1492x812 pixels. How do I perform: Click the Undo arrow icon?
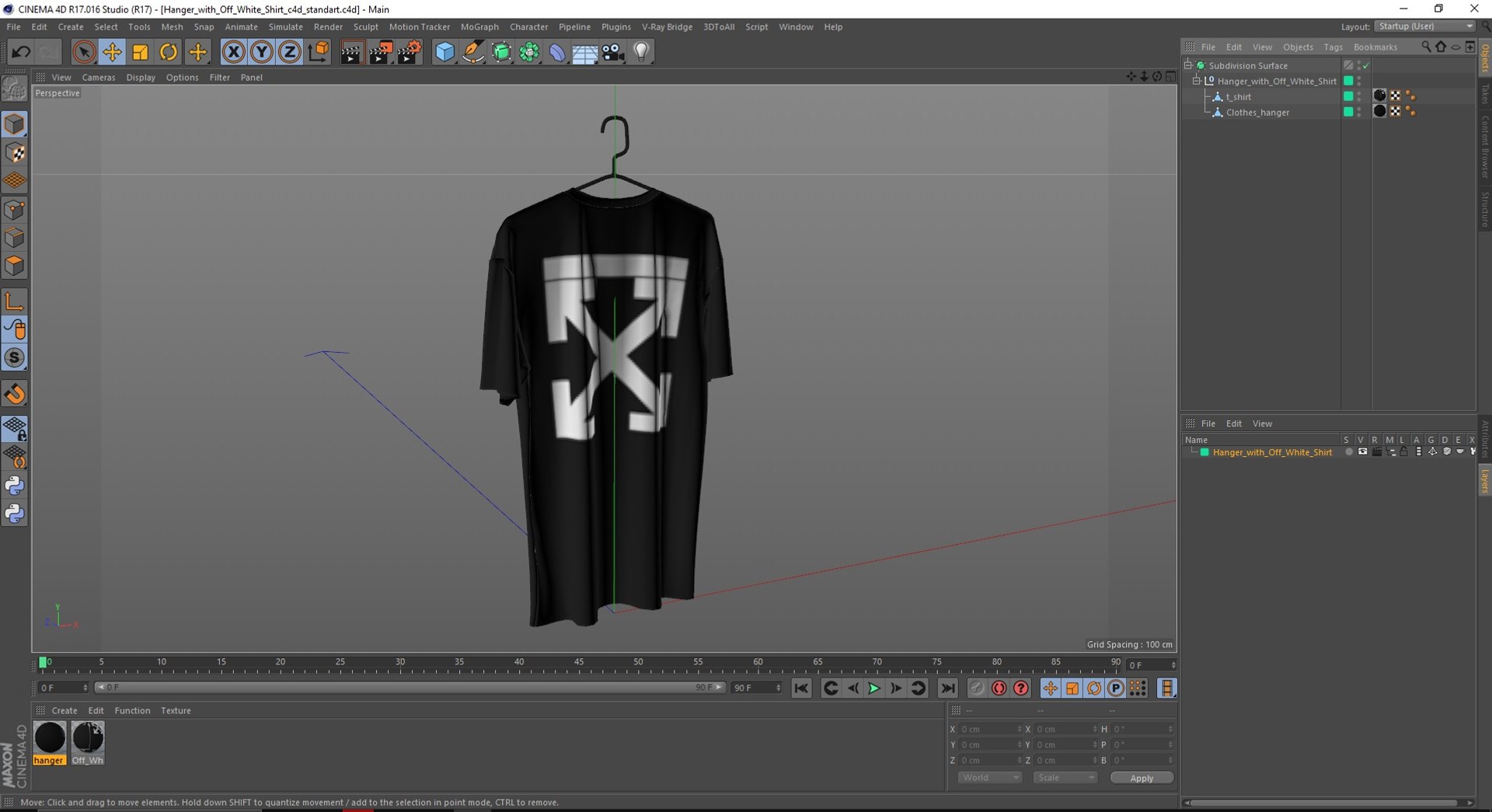[x=21, y=52]
